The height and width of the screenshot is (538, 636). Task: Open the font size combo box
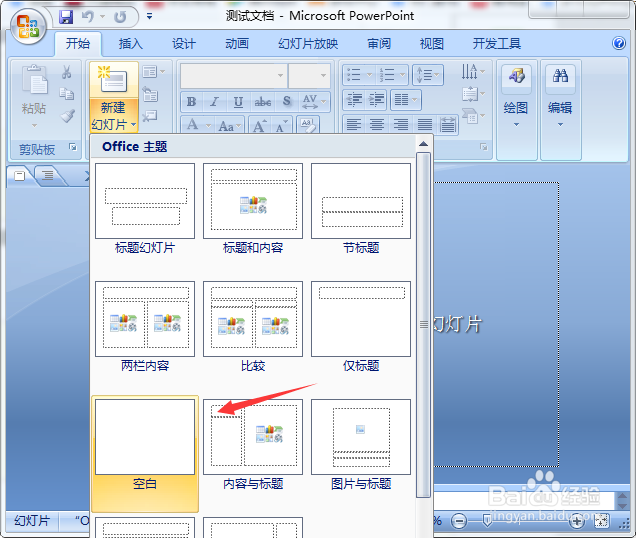point(309,75)
